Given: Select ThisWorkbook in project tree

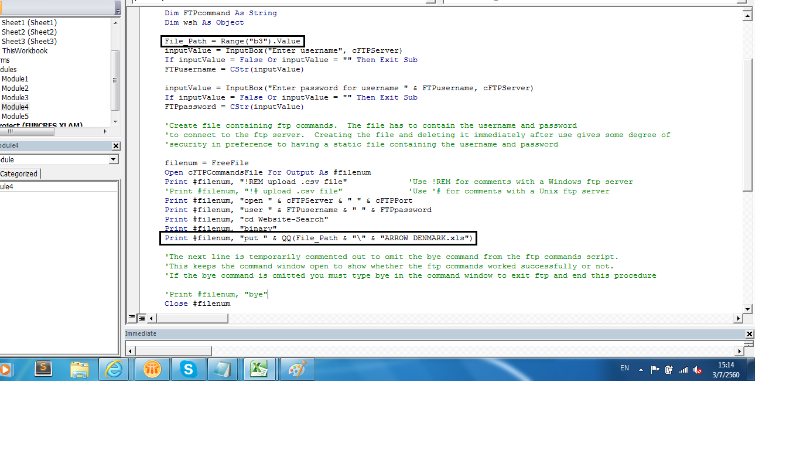Looking at the screenshot, I should pos(24,50).
